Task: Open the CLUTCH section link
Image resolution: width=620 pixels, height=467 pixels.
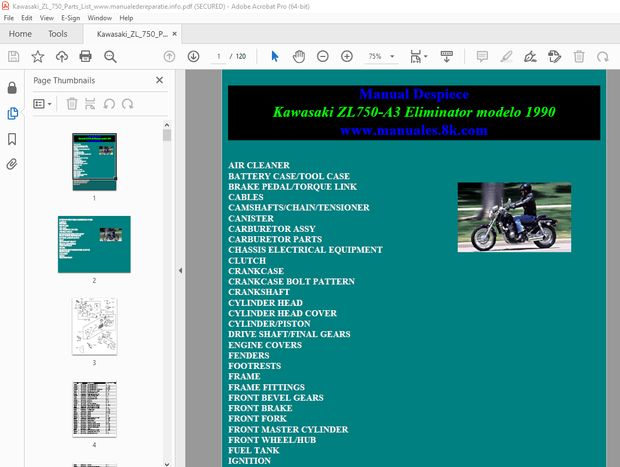Action: tap(247, 261)
